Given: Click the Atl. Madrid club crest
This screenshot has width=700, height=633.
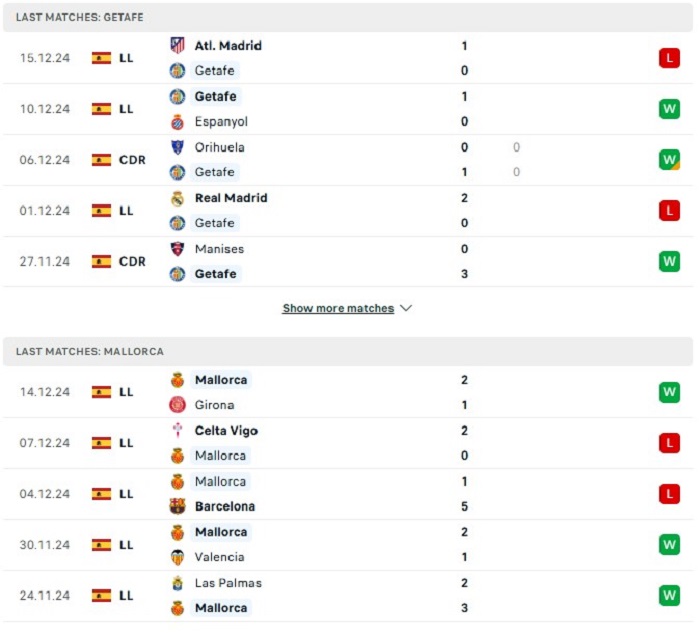Looking at the screenshot, I should point(177,46).
